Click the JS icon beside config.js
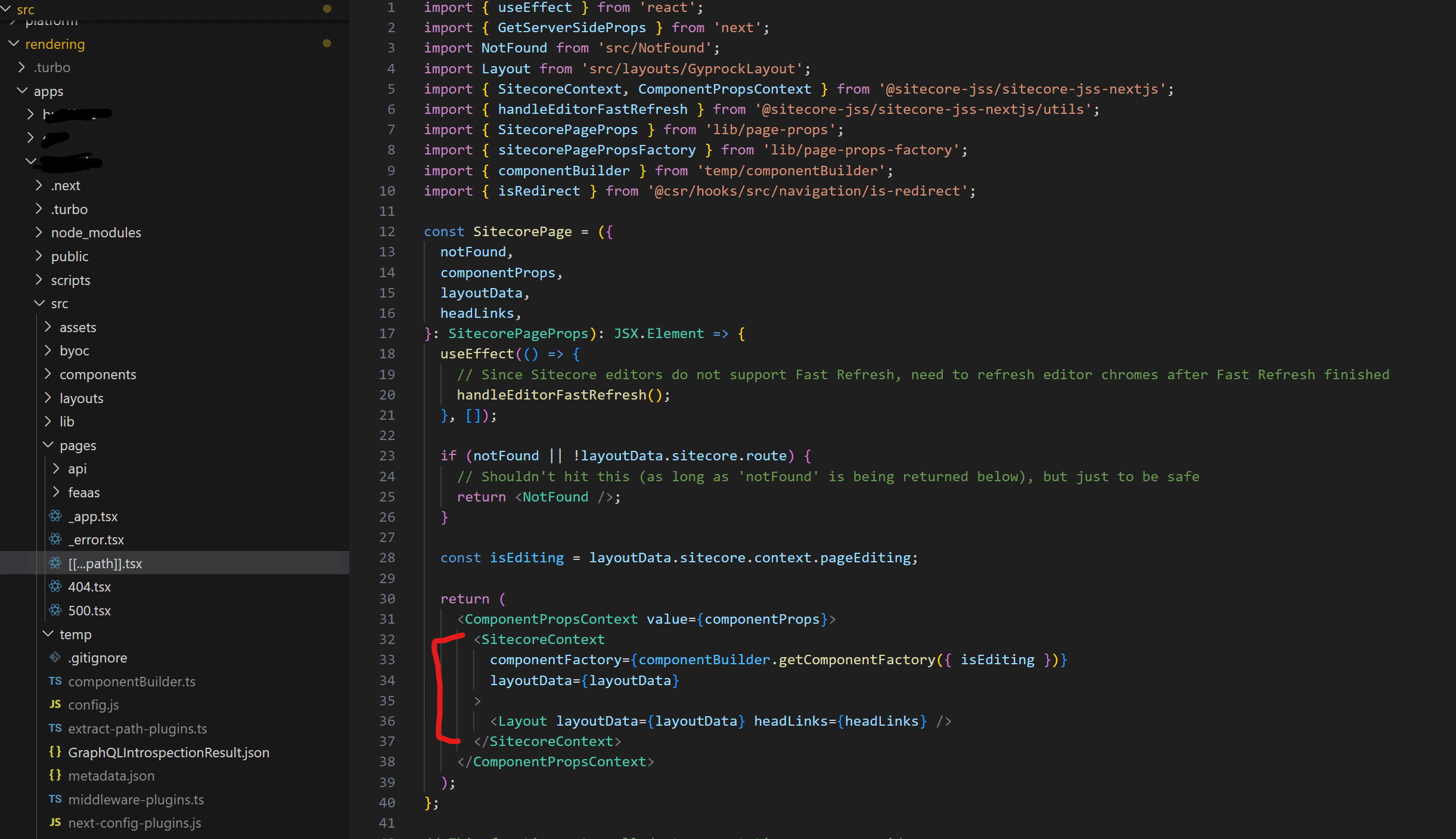The height and width of the screenshot is (839, 1456). [55, 704]
